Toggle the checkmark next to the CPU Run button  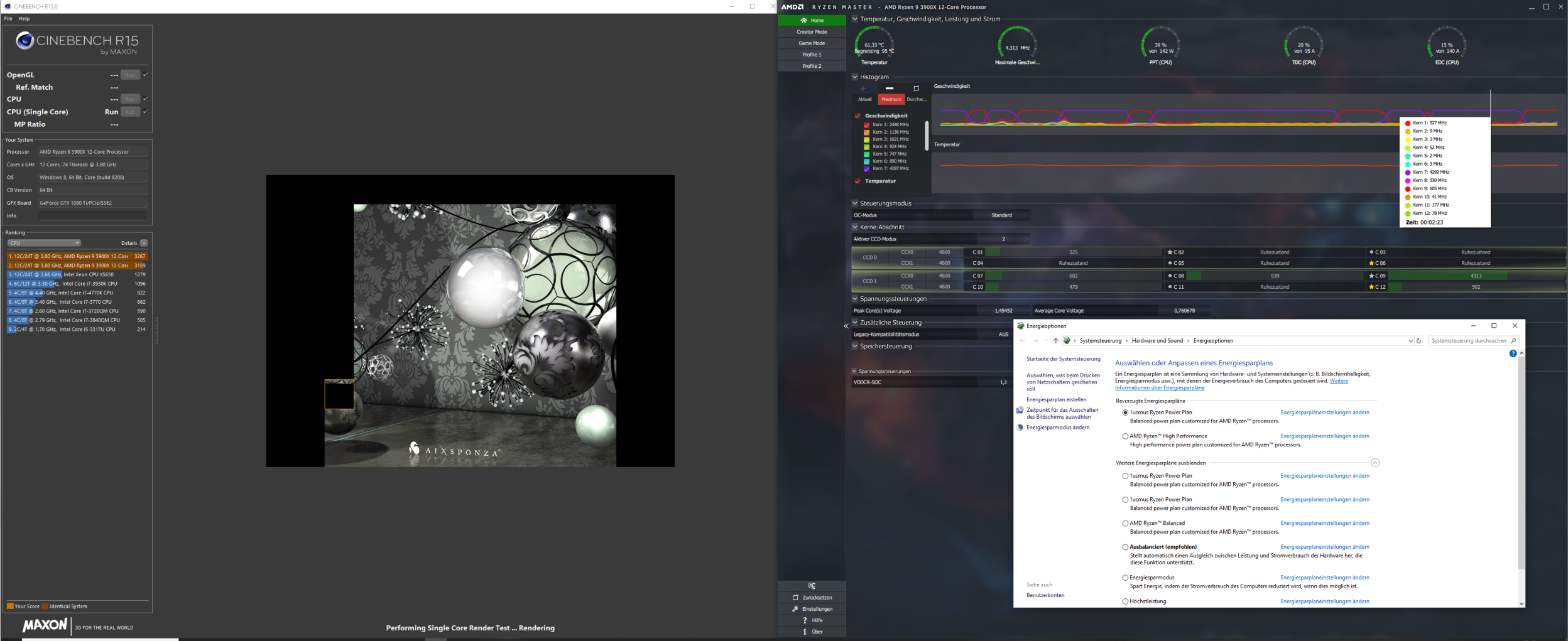click(x=146, y=99)
